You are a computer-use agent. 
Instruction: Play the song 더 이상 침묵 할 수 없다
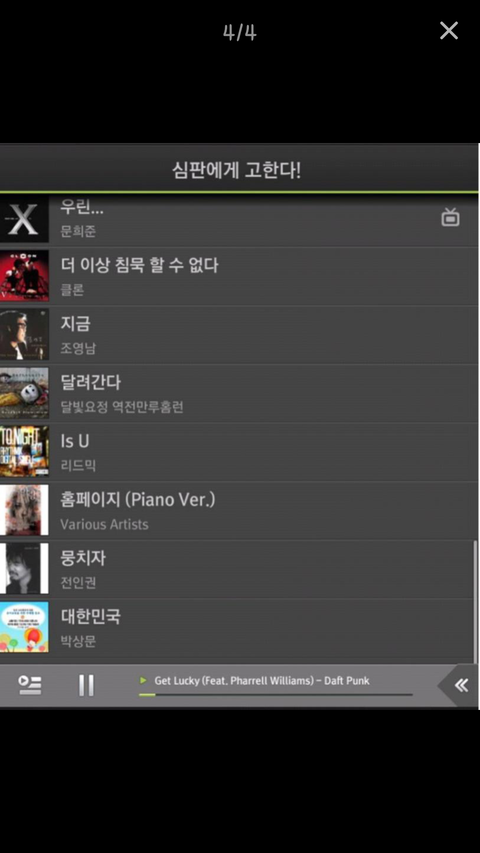pyautogui.click(x=239, y=276)
